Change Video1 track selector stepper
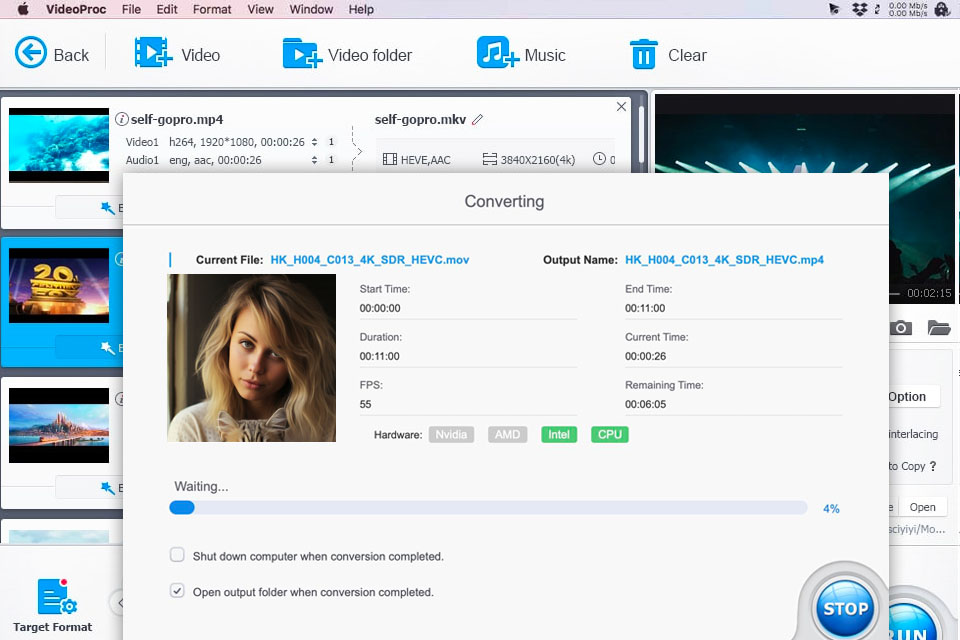The image size is (960, 640). point(314,142)
